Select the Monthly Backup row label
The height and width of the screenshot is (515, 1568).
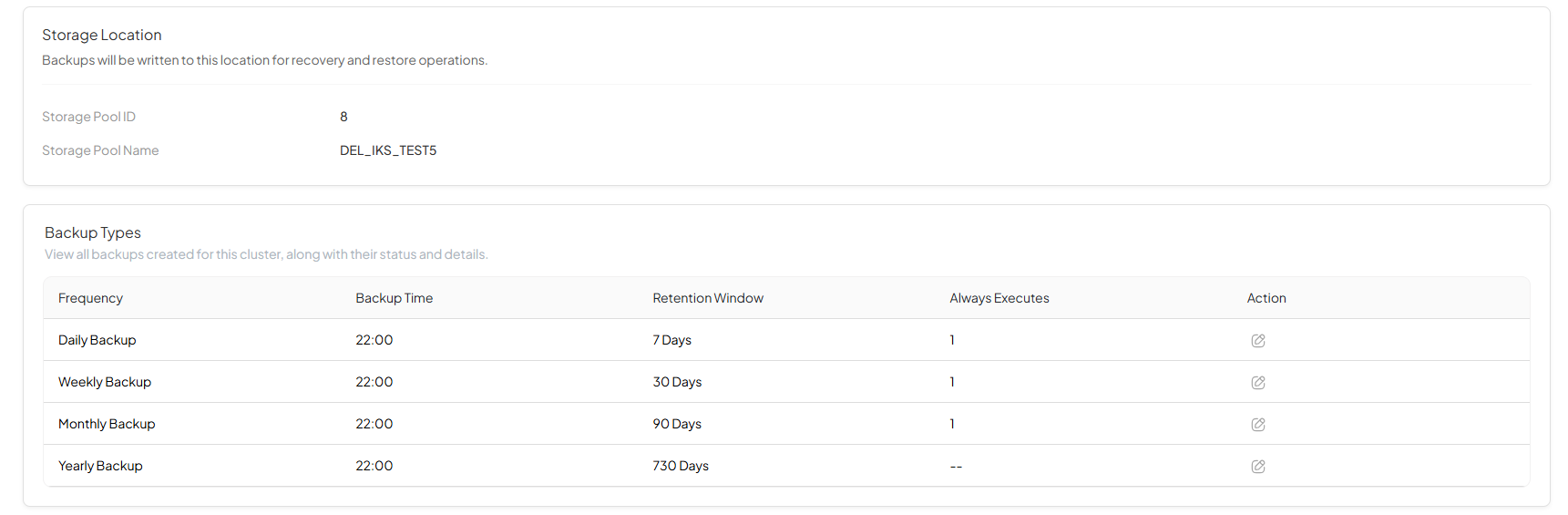[107, 424]
